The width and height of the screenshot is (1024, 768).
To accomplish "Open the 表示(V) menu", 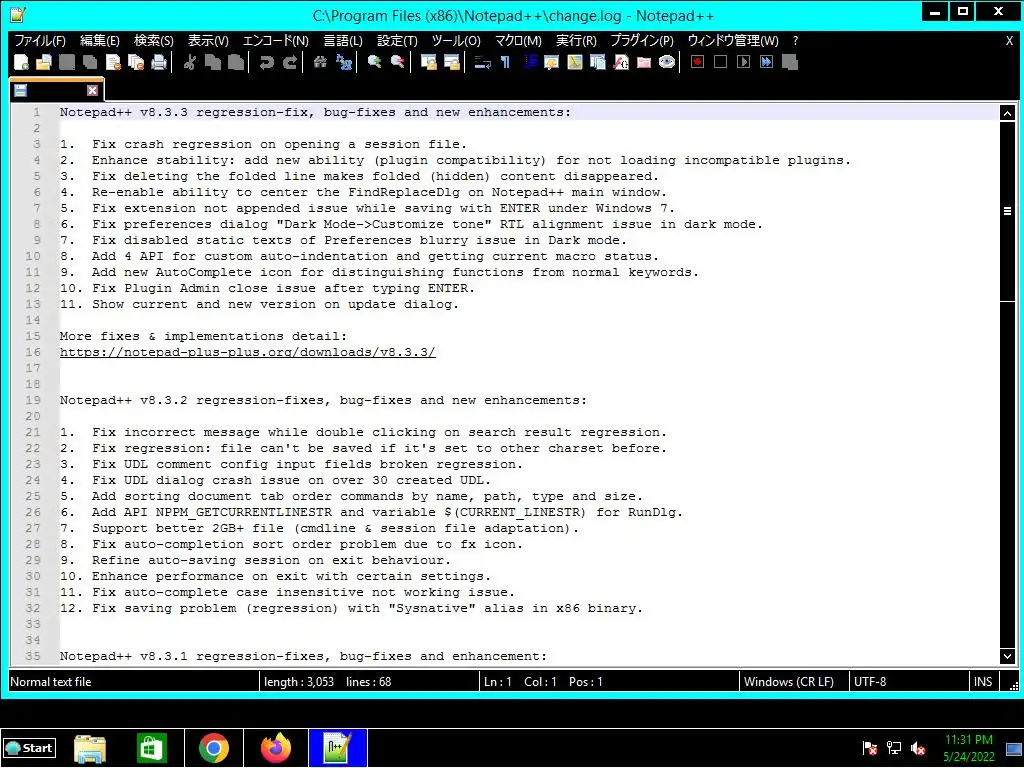I will [208, 40].
